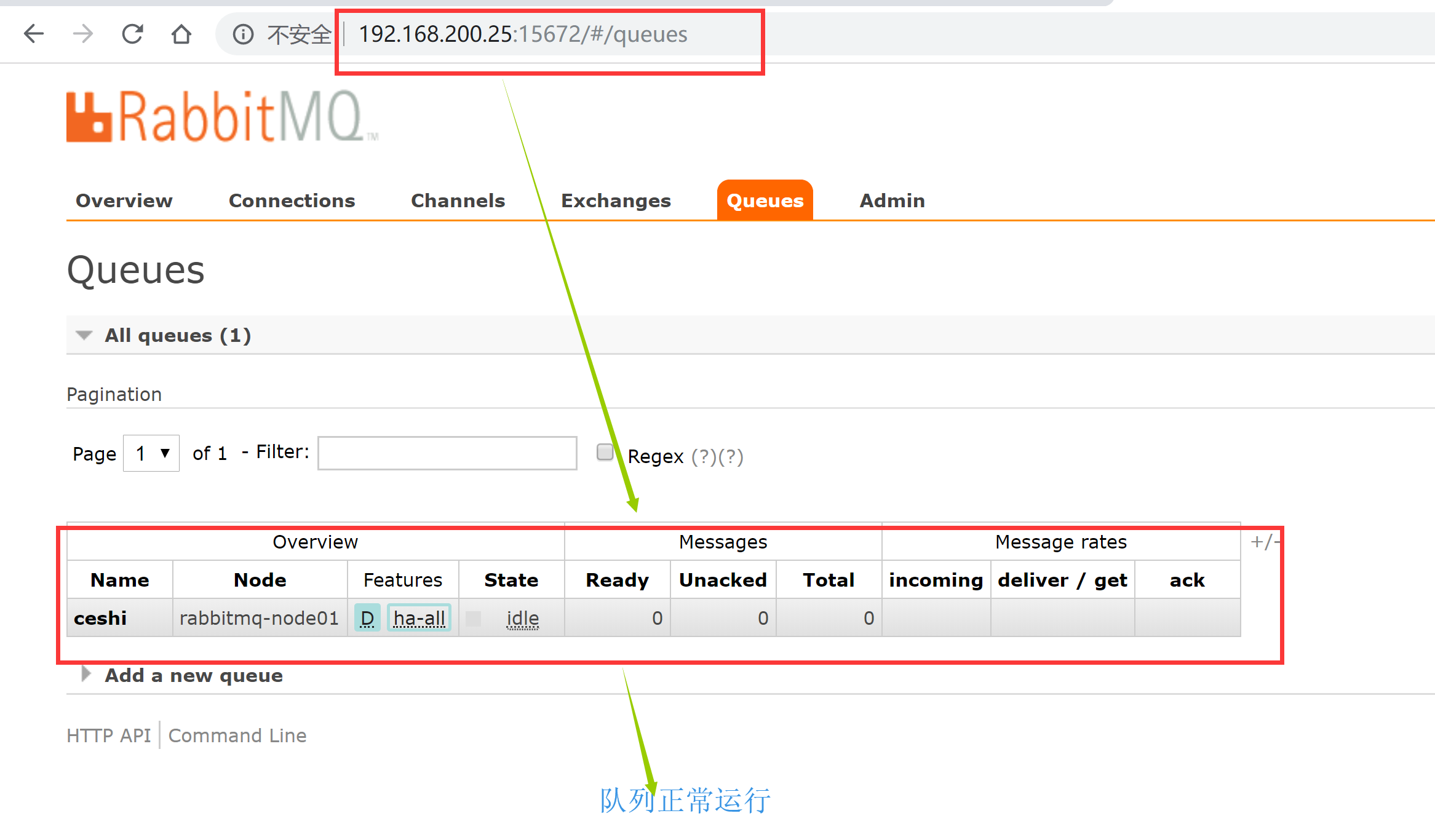Click into the Filter text field
The height and width of the screenshot is (840, 1435).
447,453
